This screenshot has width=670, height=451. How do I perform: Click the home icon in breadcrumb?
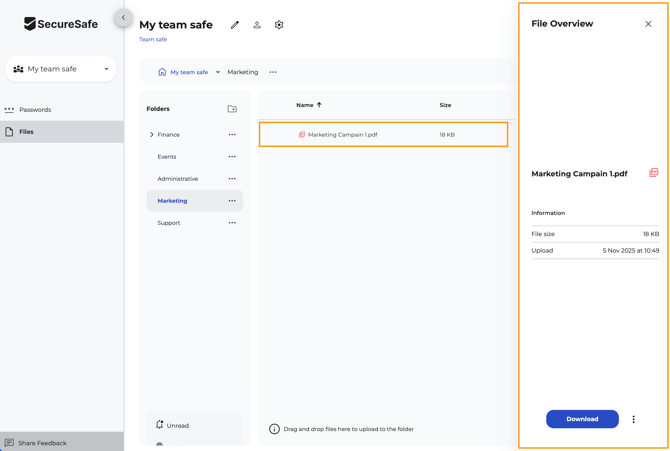click(162, 72)
